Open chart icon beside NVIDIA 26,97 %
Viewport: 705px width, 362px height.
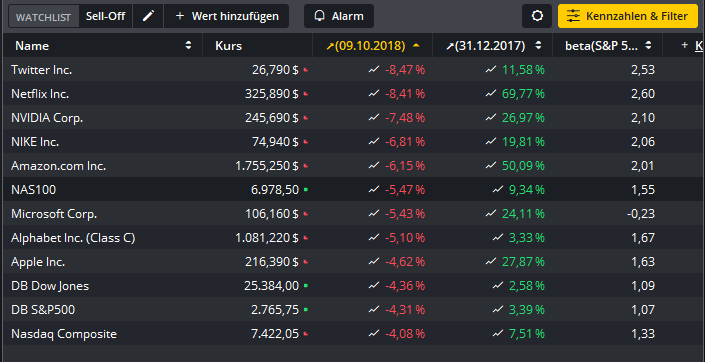click(x=491, y=118)
